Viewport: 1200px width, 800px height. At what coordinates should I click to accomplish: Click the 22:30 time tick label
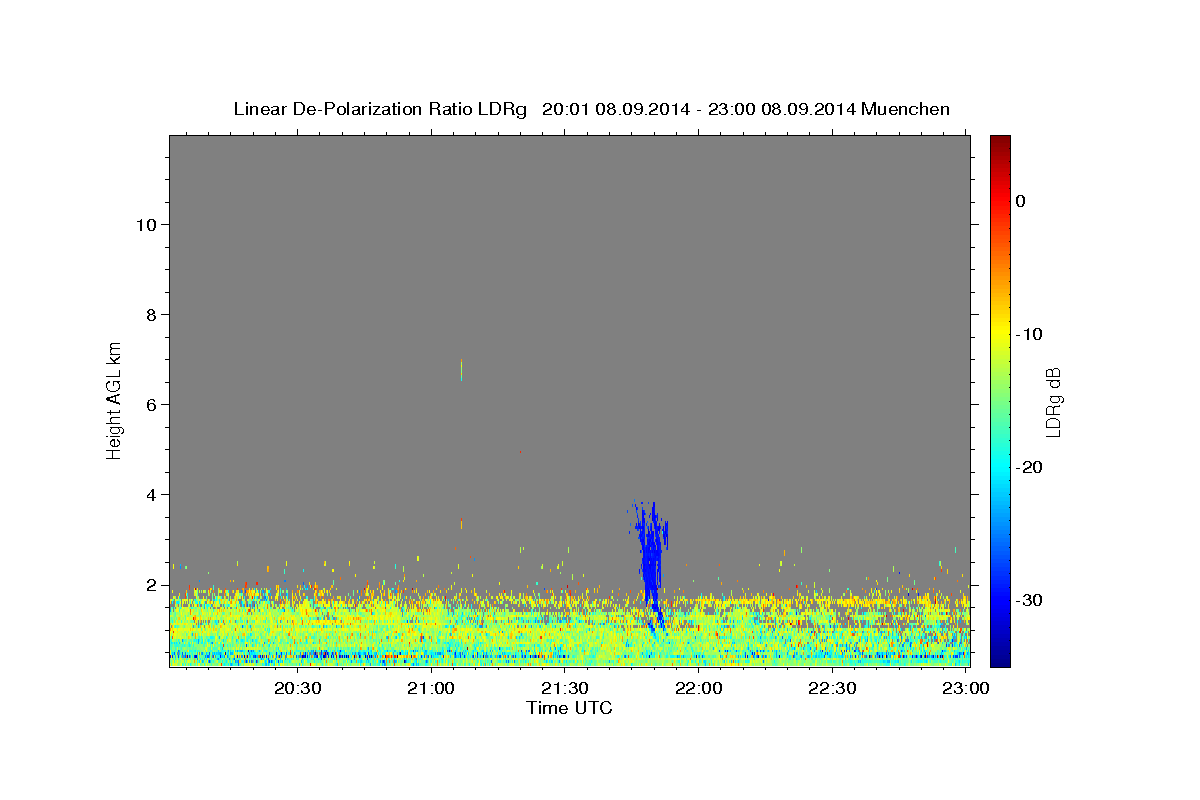pos(833,688)
